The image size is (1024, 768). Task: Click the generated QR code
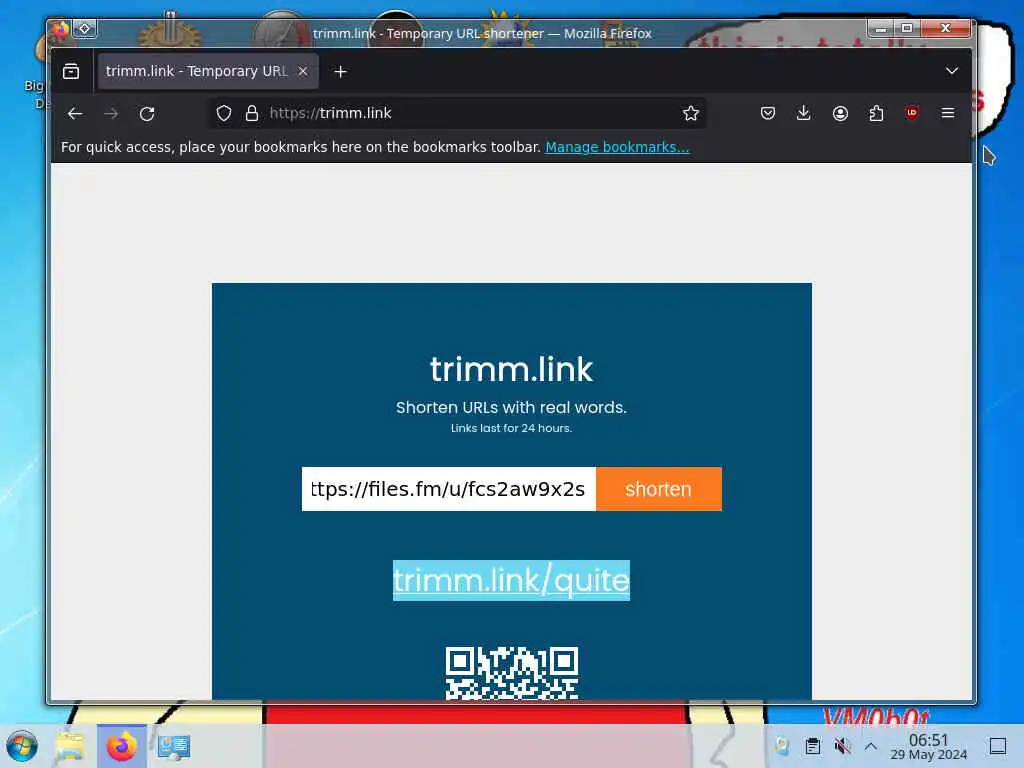pyautogui.click(x=511, y=673)
